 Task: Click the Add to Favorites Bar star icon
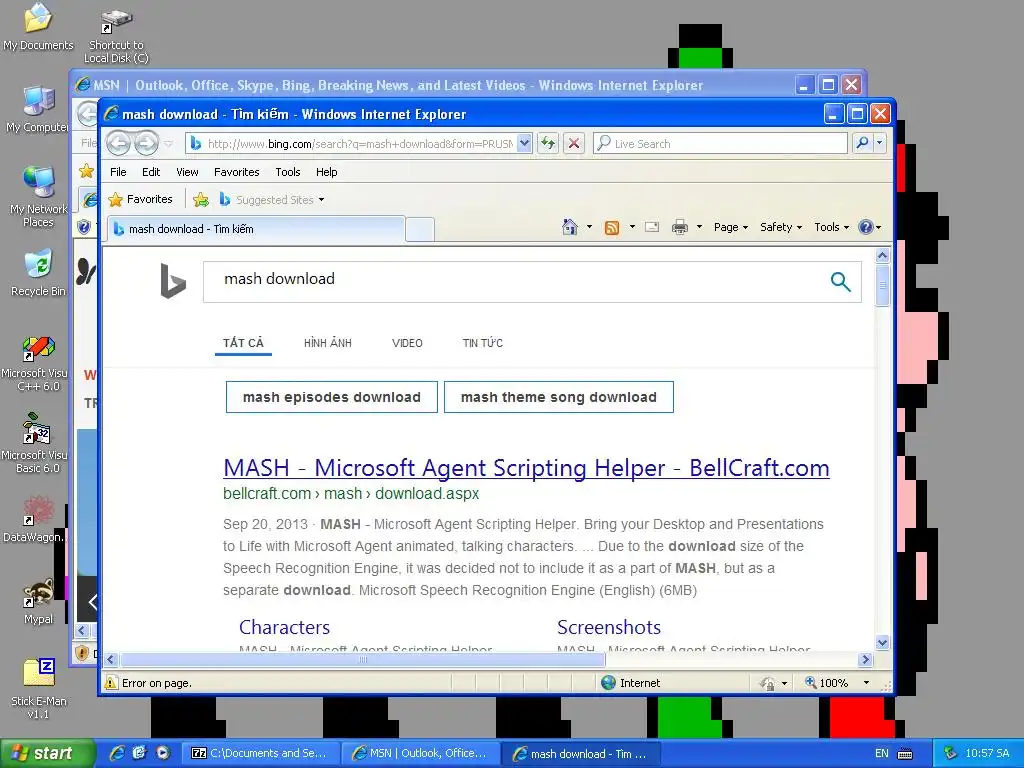(x=201, y=199)
